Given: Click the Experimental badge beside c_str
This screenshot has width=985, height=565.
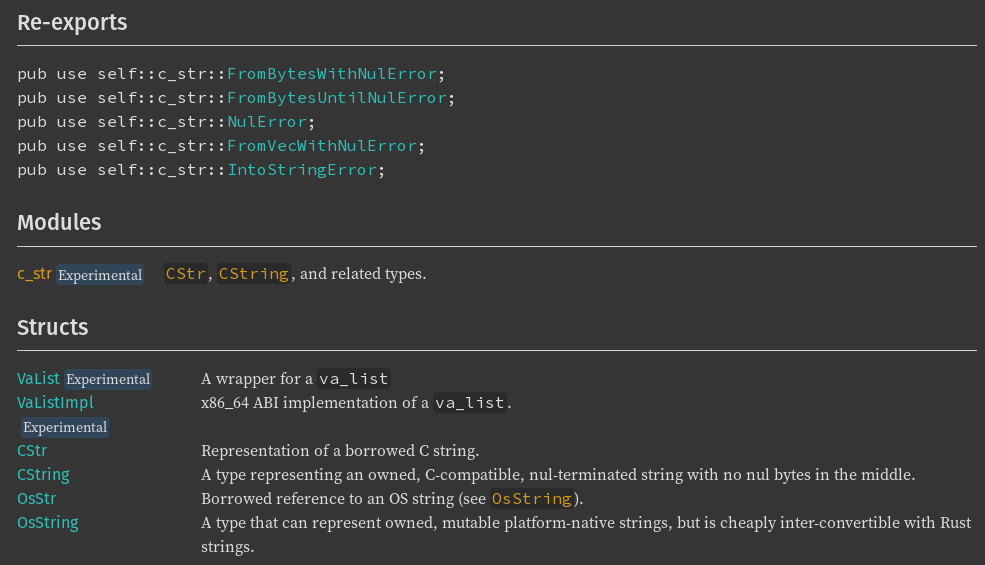Looking at the screenshot, I should click(99, 275).
